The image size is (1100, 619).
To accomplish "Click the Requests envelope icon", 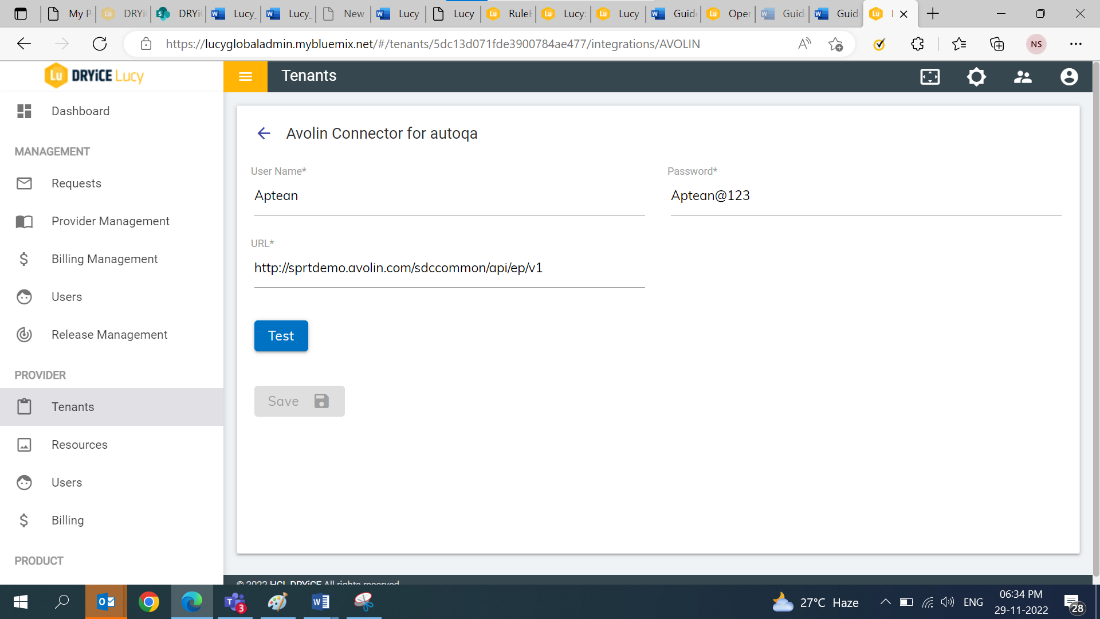I will 25,183.
